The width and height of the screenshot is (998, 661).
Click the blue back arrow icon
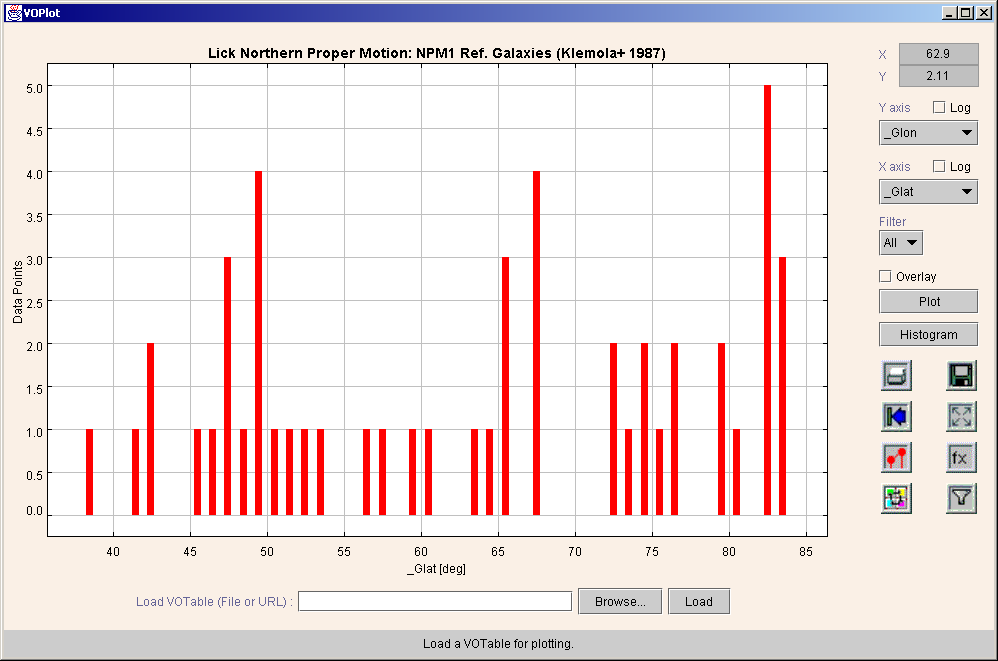896,416
